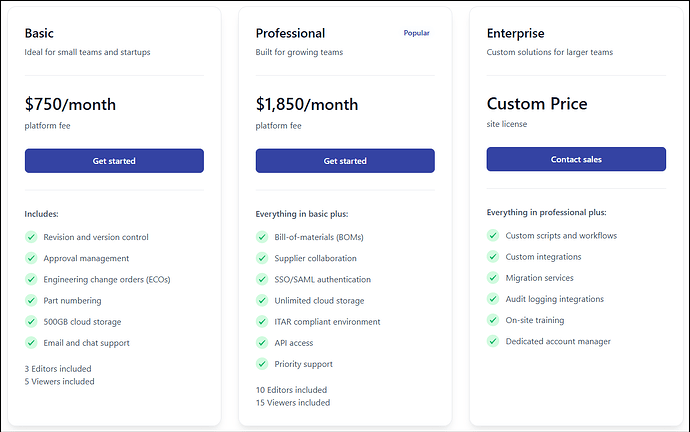
Task: Click check icon next to Priority support
Action: (262, 363)
